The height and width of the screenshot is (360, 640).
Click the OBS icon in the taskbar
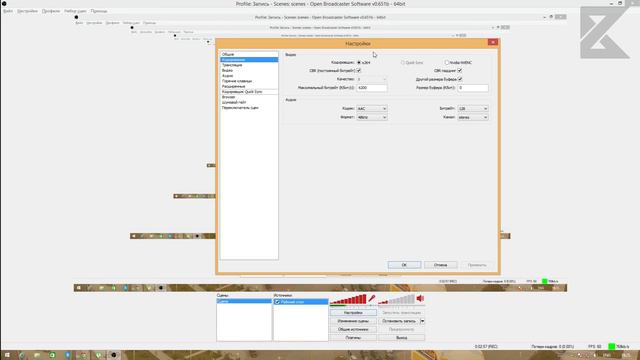coord(114,355)
